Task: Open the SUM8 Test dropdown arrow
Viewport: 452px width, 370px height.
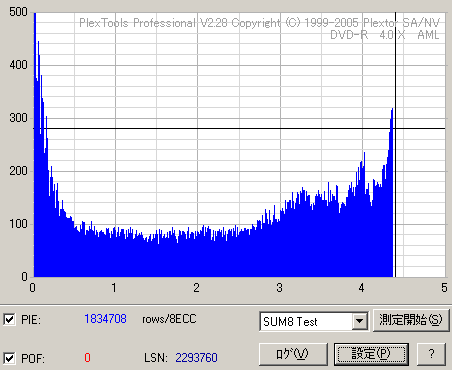Action: point(359,321)
